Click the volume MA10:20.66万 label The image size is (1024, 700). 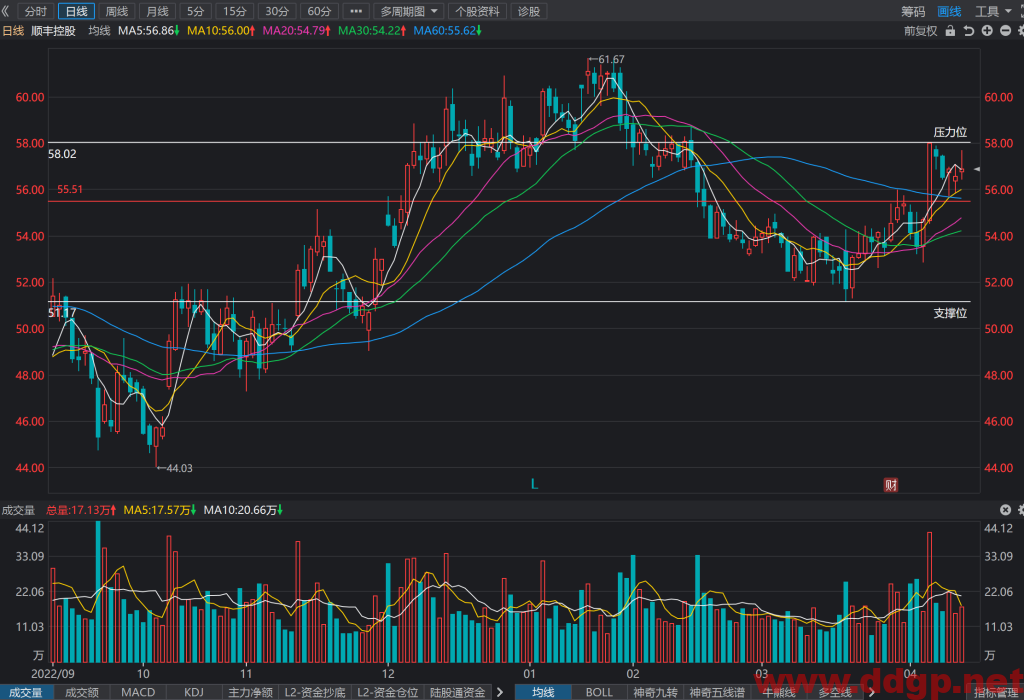(243, 510)
